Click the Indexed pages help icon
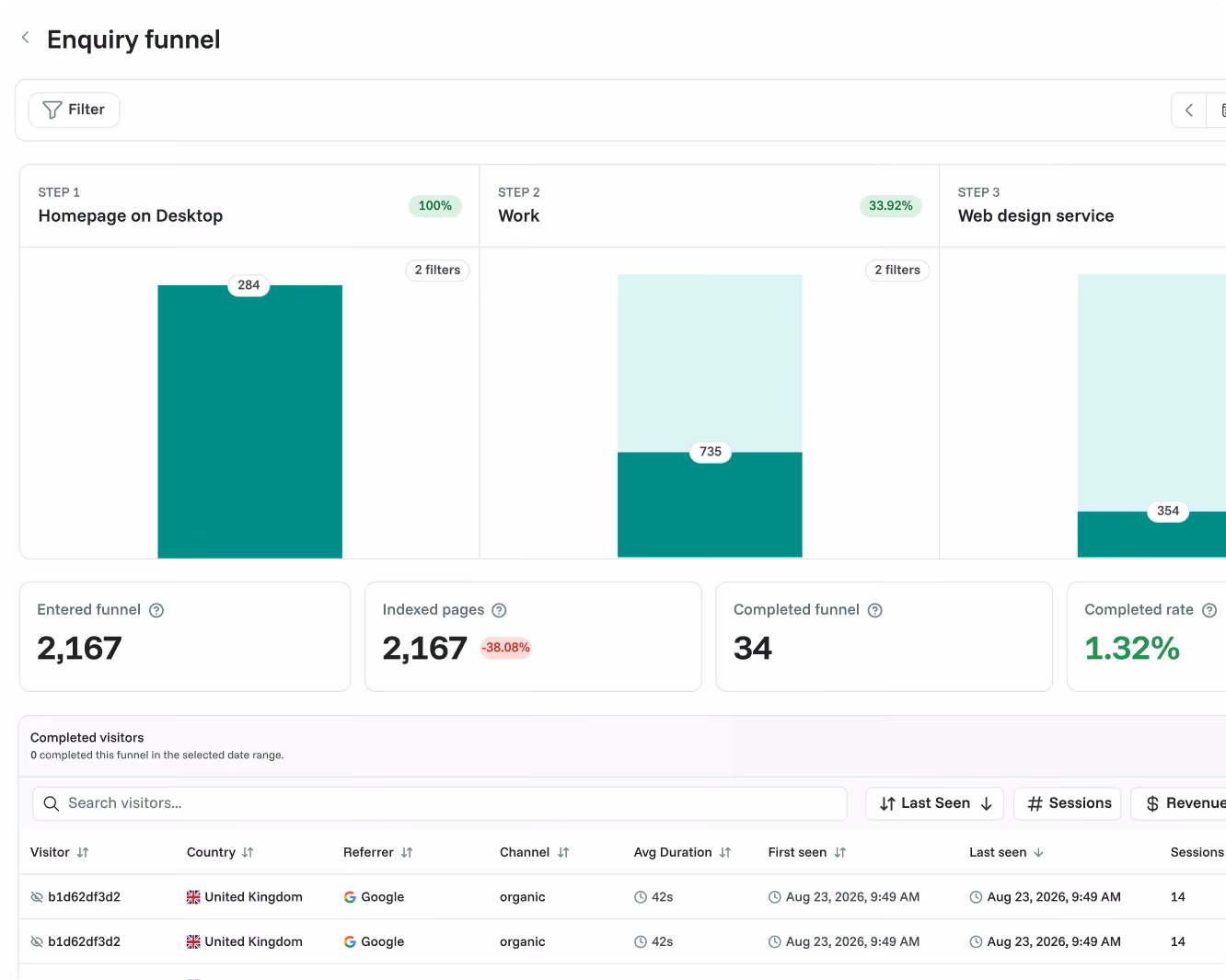Image resolution: width=1226 pixels, height=980 pixels. [499, 610]
